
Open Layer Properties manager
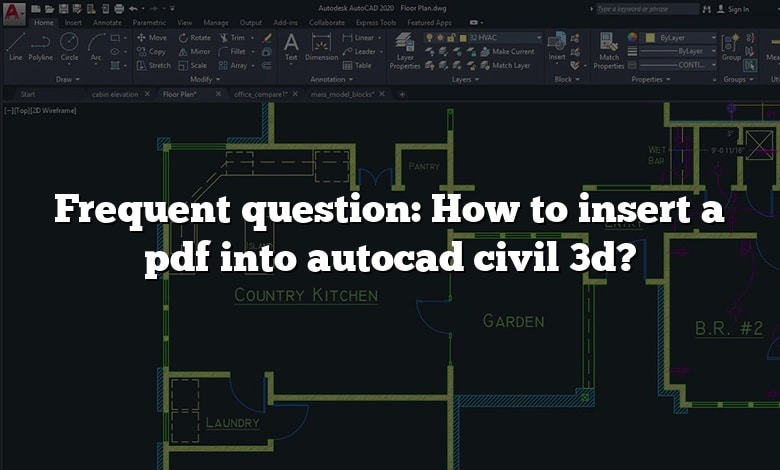(x=405, y=51)
